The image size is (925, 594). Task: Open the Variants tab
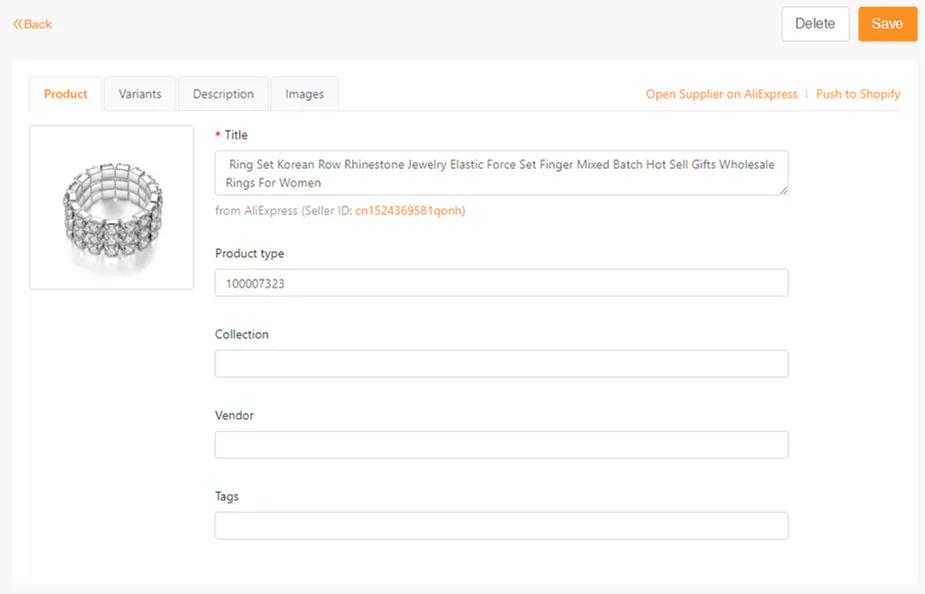click(x=140, y=94)
